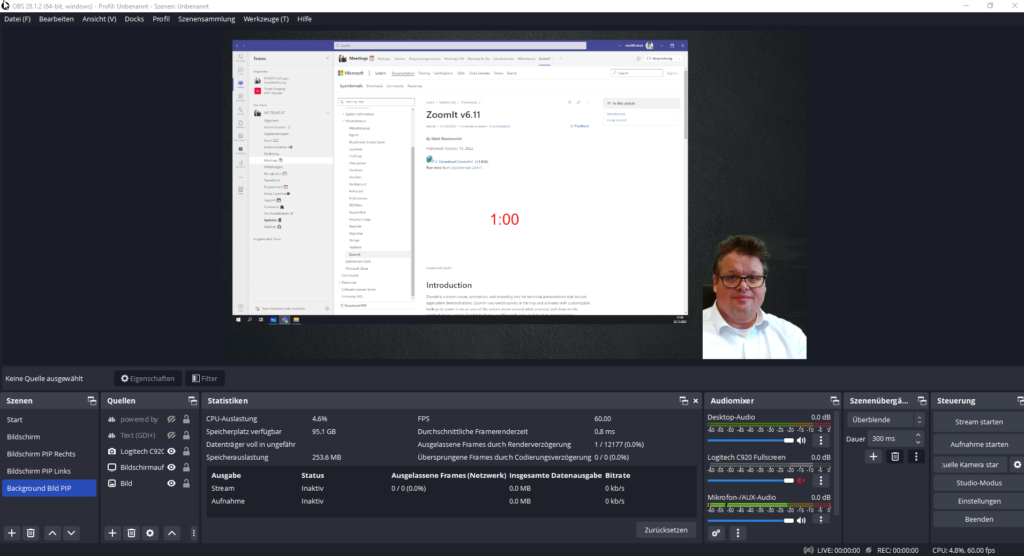Viewport: 1024px width, 556px height.
Task: Move source up in the Quellen toolbar
Action: coord(172,533)
